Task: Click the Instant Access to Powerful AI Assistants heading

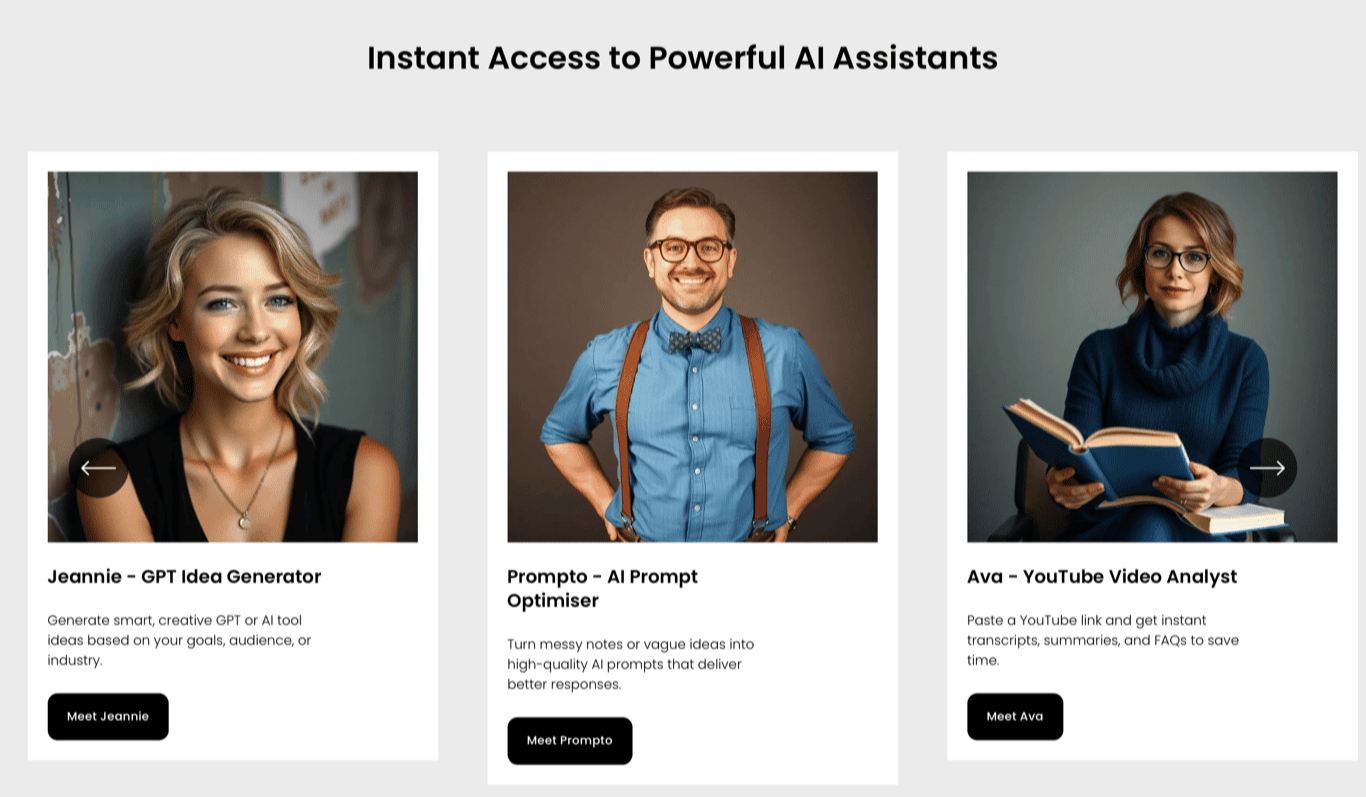Action: (x=682, y=57)
